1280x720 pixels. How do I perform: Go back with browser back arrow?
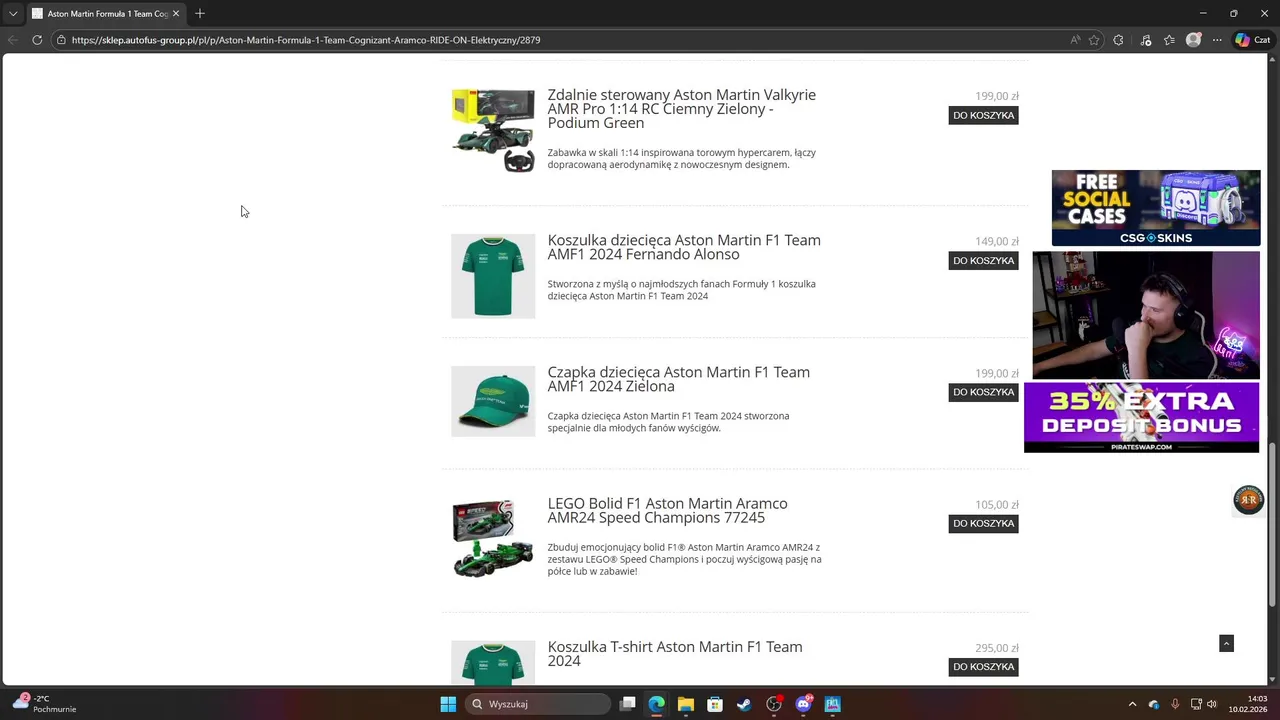(x=12, y=40)
